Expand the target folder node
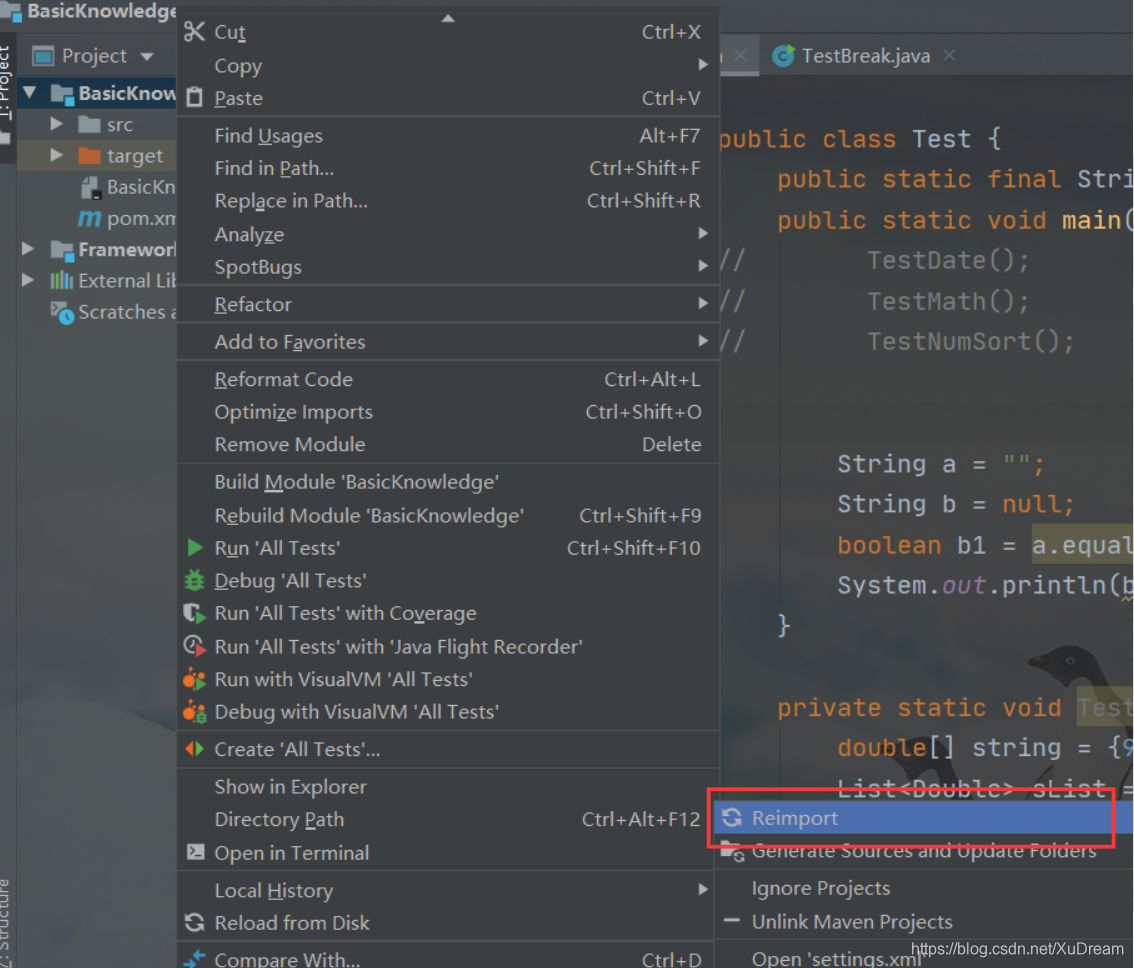The width and height of the screenshot is (1134, 968). tap(56, 155)
